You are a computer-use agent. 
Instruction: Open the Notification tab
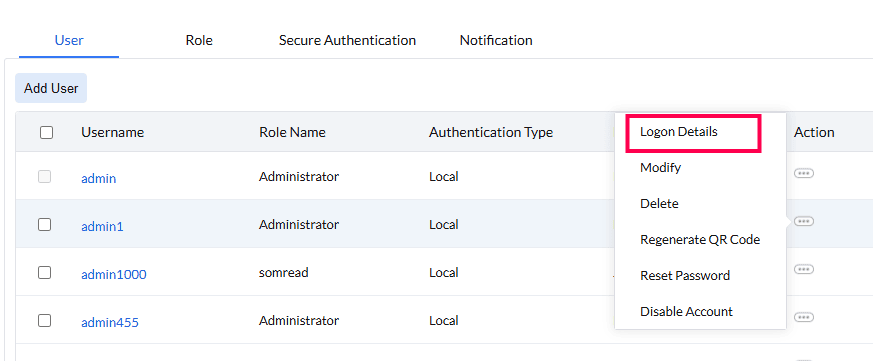click(x=496, y=40)
